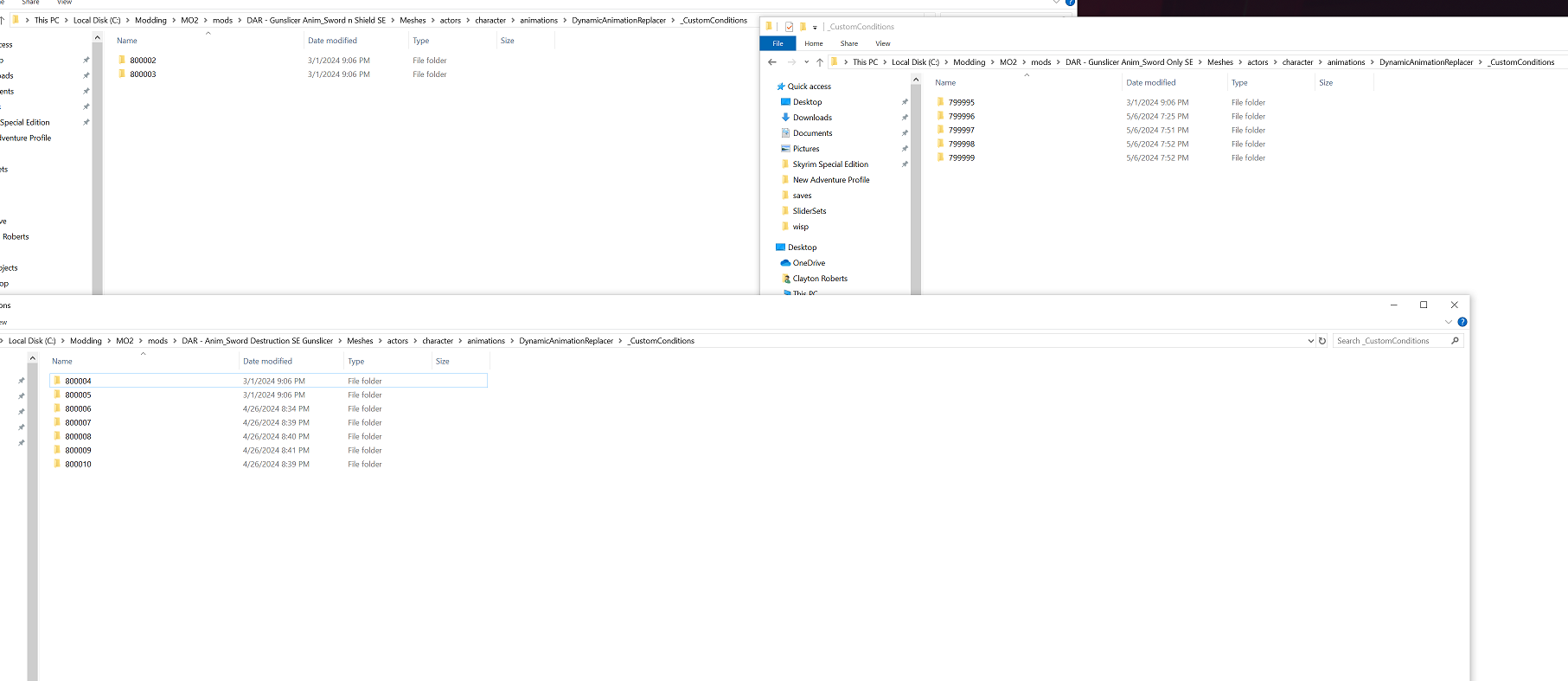Select Desktop root in navigation pane
This screenshot has width=1568, height=681.
point(796,247)
